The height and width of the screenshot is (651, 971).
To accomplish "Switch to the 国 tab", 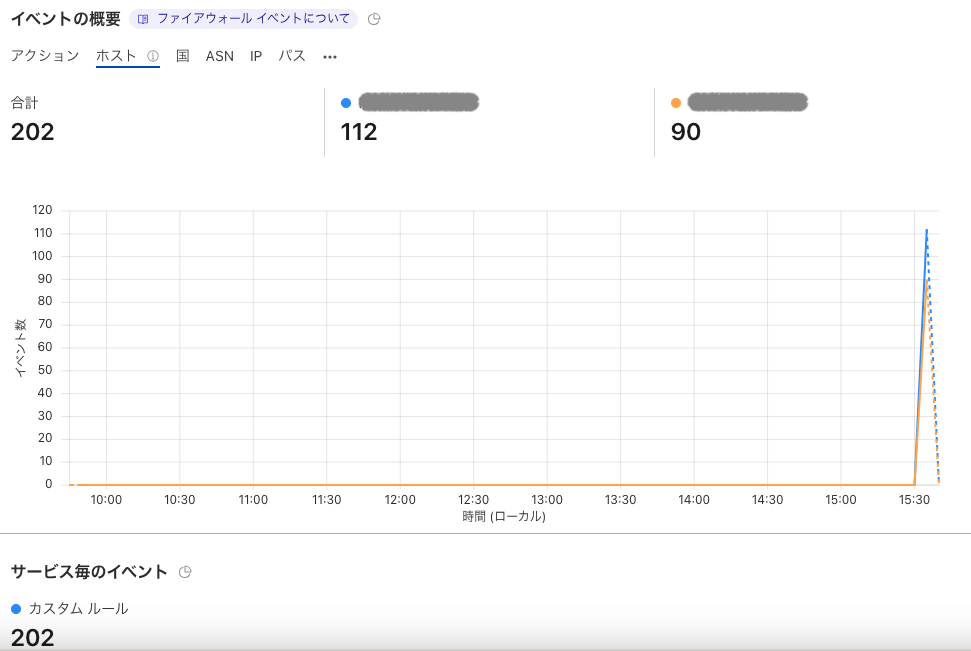I will coord(181,56).
